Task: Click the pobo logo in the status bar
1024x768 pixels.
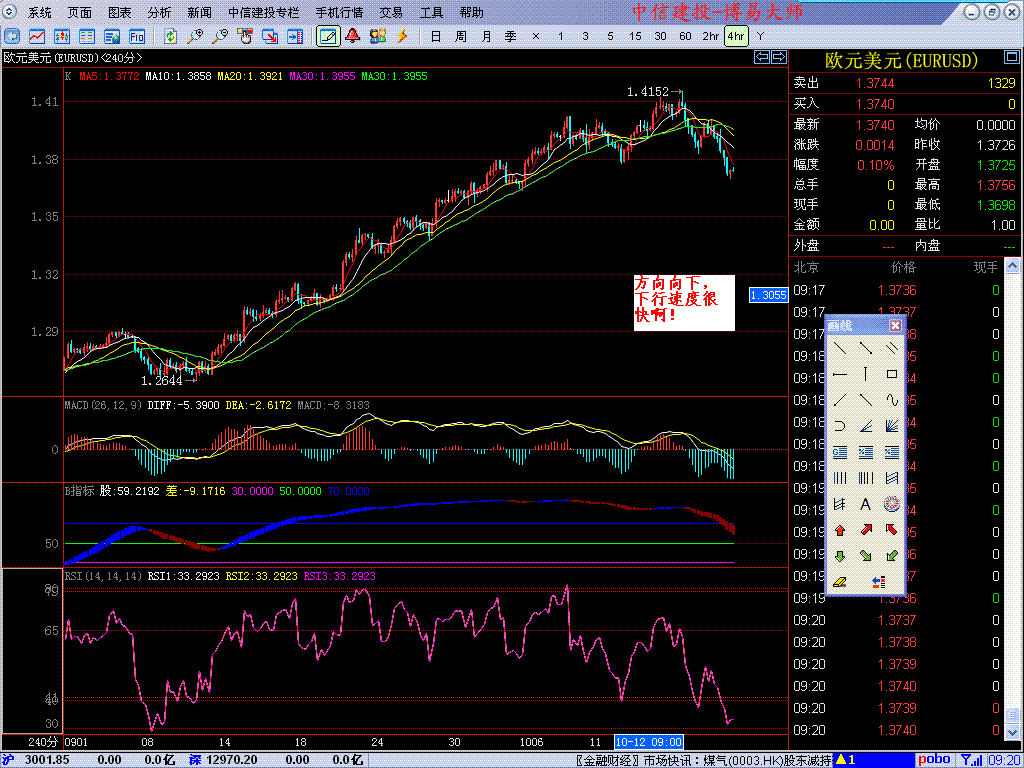Action: pyautogui.click(x=935, y=760)
